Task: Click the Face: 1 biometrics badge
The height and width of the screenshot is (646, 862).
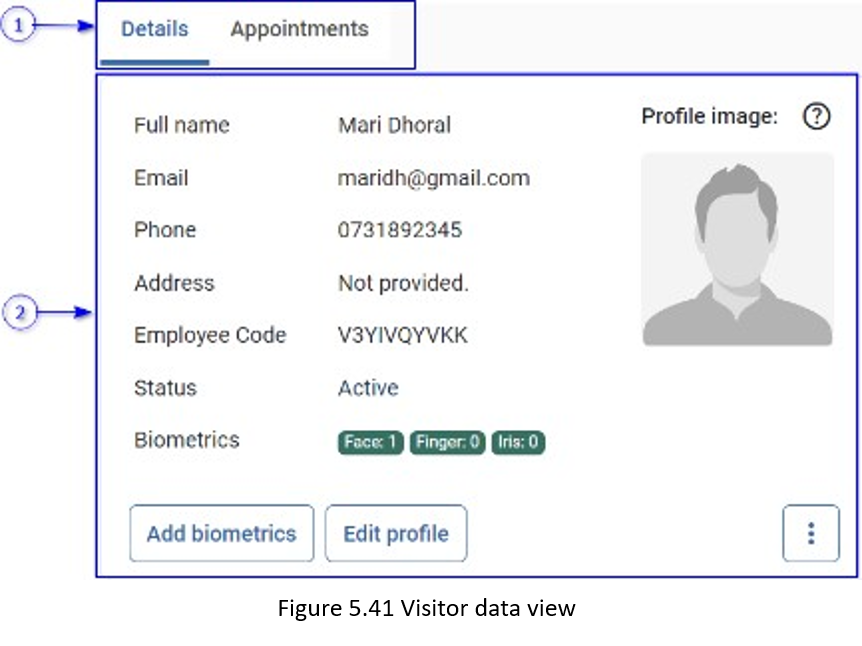Action: (371, 442)
